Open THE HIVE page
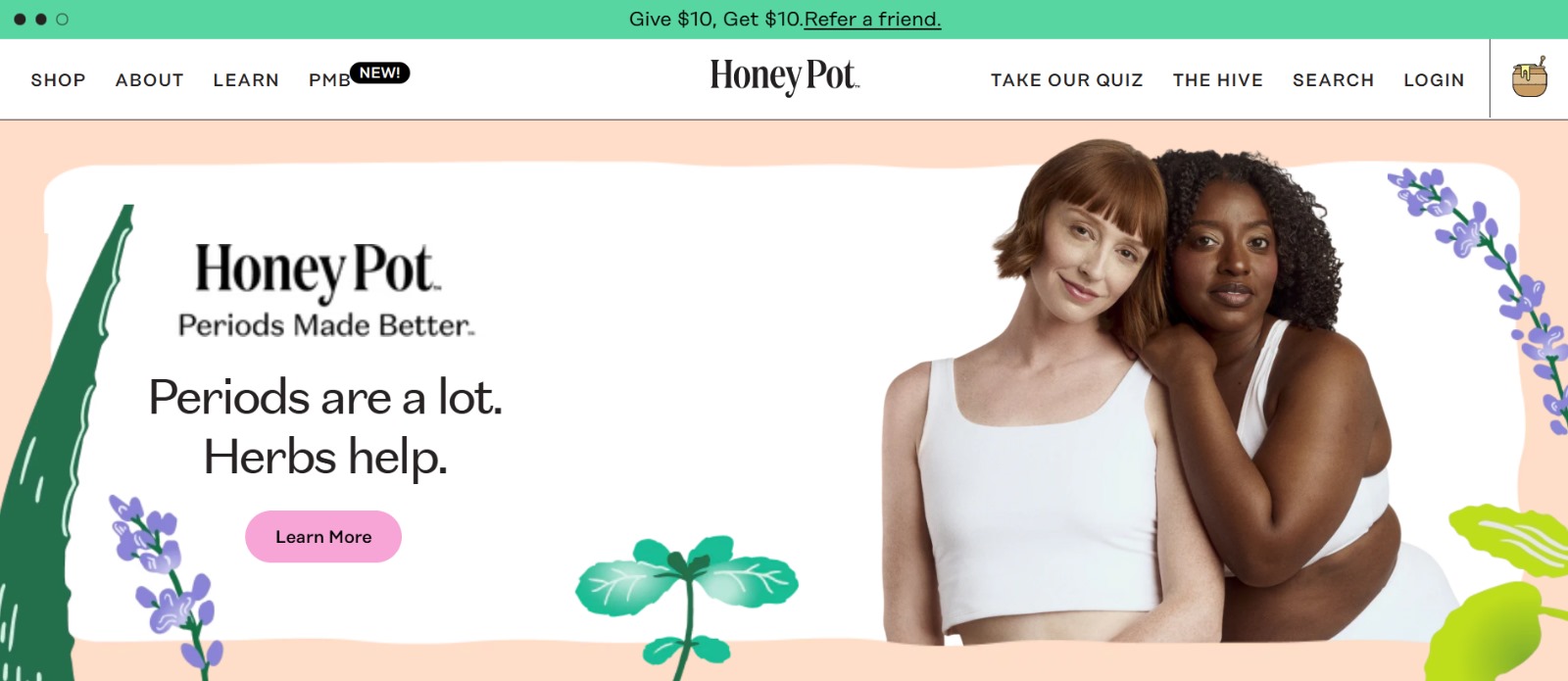 pos(1217,80)
